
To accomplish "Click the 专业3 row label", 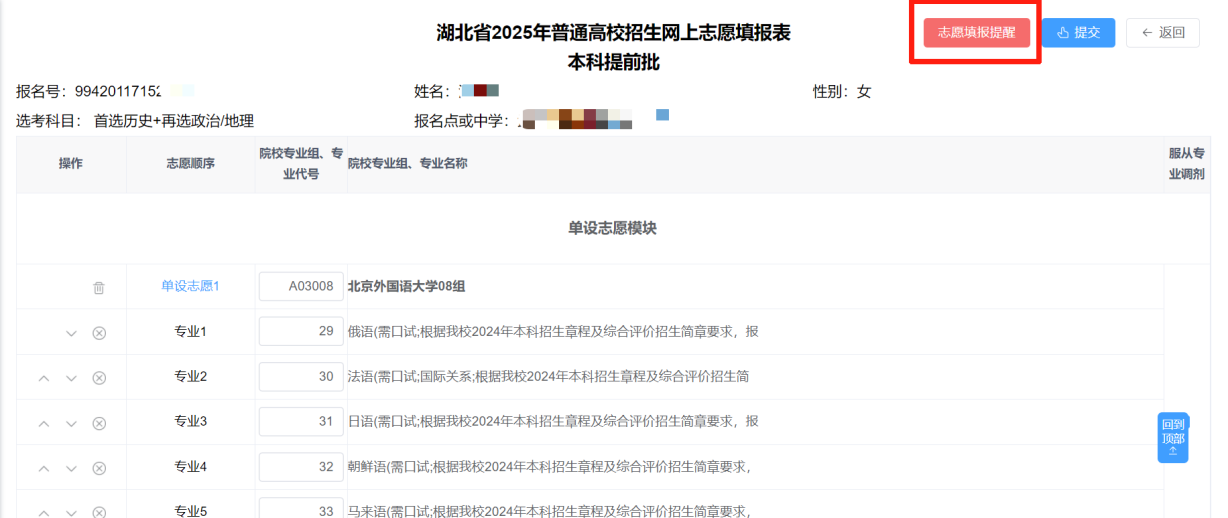I will (190, 421).
